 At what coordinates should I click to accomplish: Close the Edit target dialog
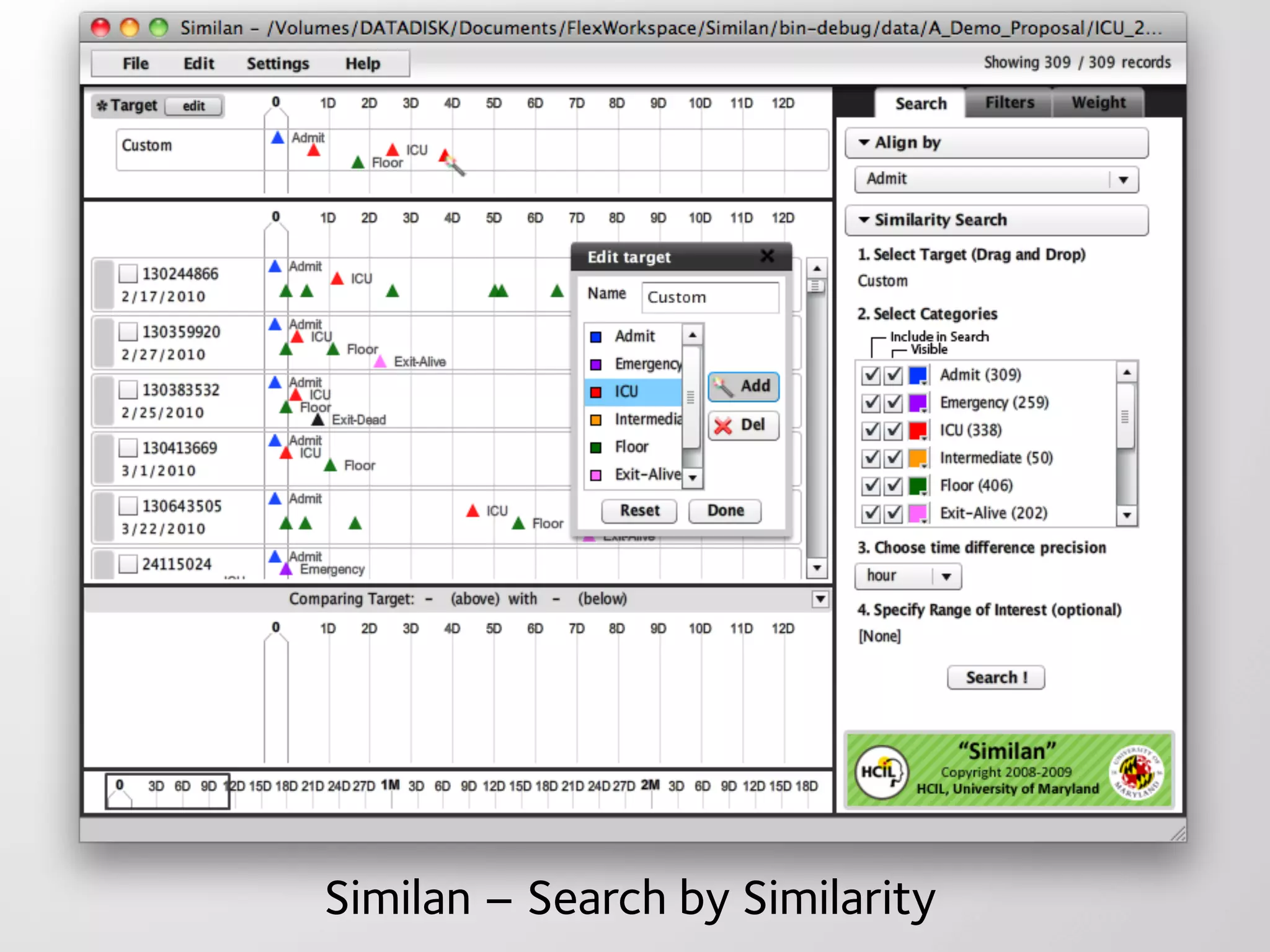pyautogui.click(x=767, y=256)
